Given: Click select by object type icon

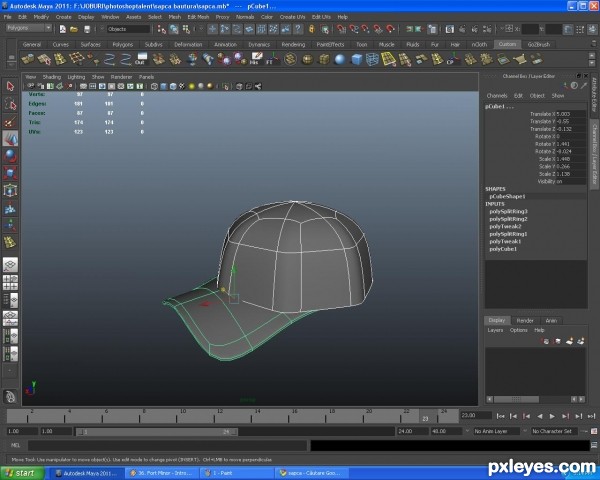Looking at the screenshot, I should (174, 29).
